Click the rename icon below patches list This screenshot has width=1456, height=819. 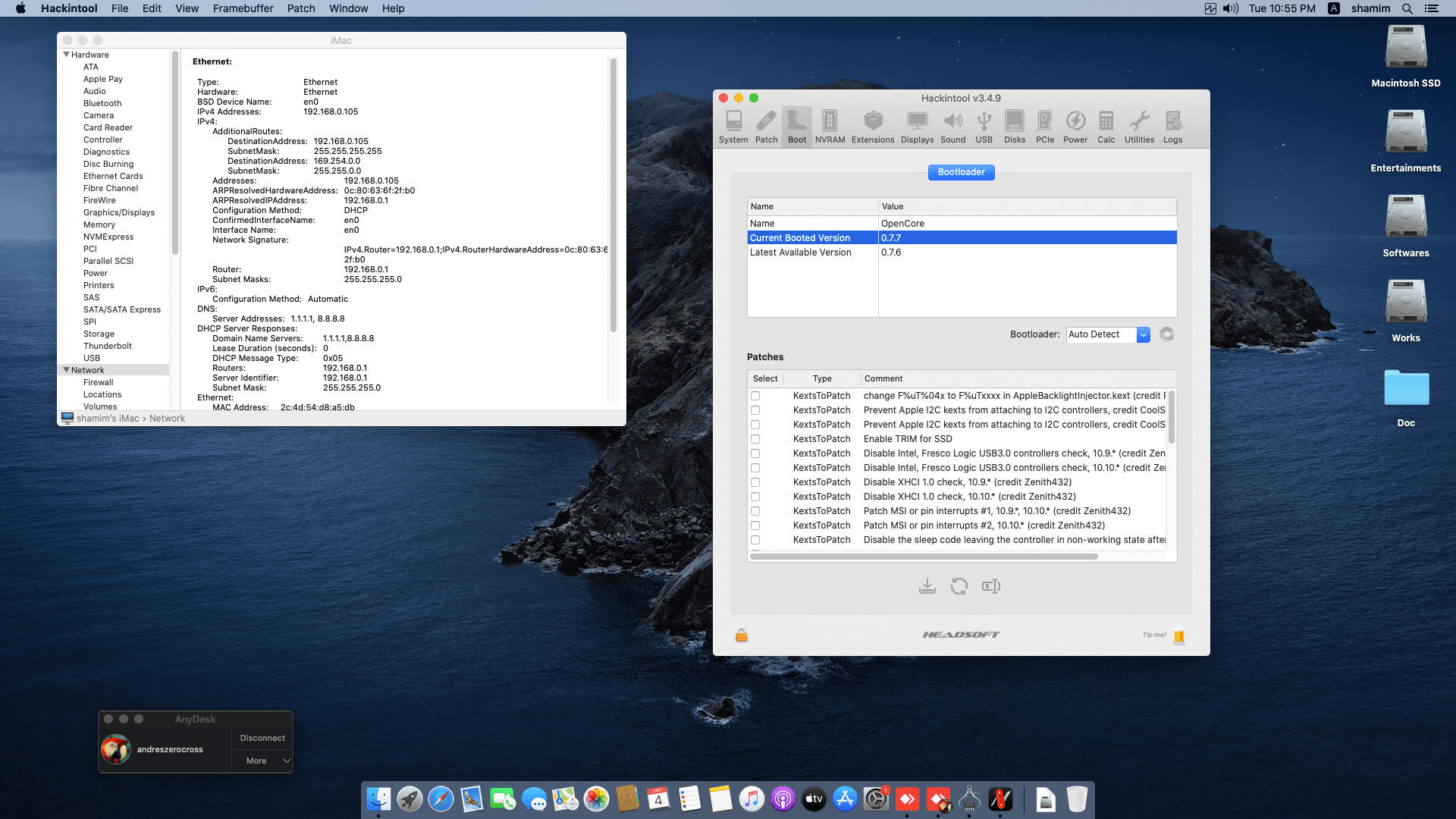pos(990,586)
